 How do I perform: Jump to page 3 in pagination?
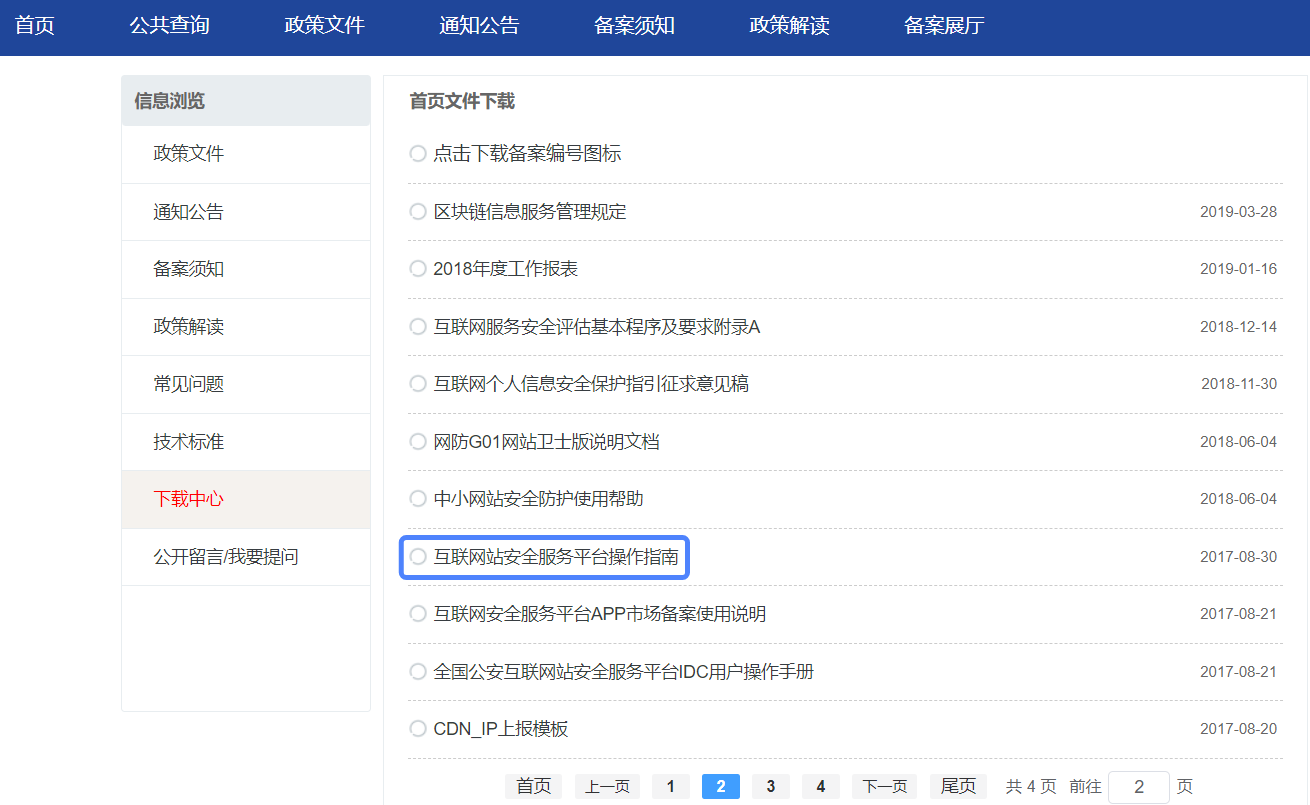coord(770,787)
